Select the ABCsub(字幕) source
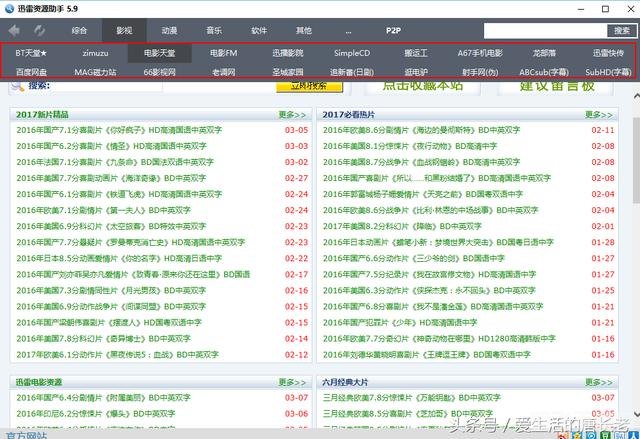This screenshot has height=439, width=640. click(544, 72)
